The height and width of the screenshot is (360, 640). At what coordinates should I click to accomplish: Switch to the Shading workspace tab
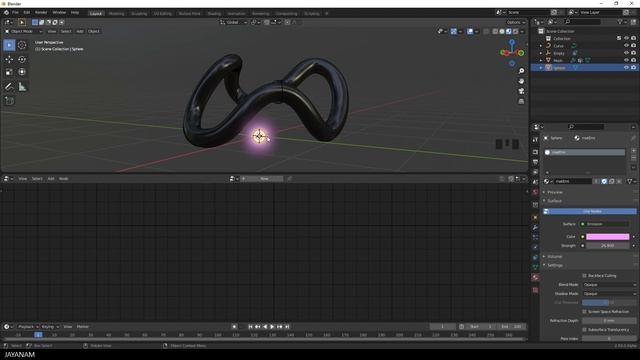[x=214, y=13]
